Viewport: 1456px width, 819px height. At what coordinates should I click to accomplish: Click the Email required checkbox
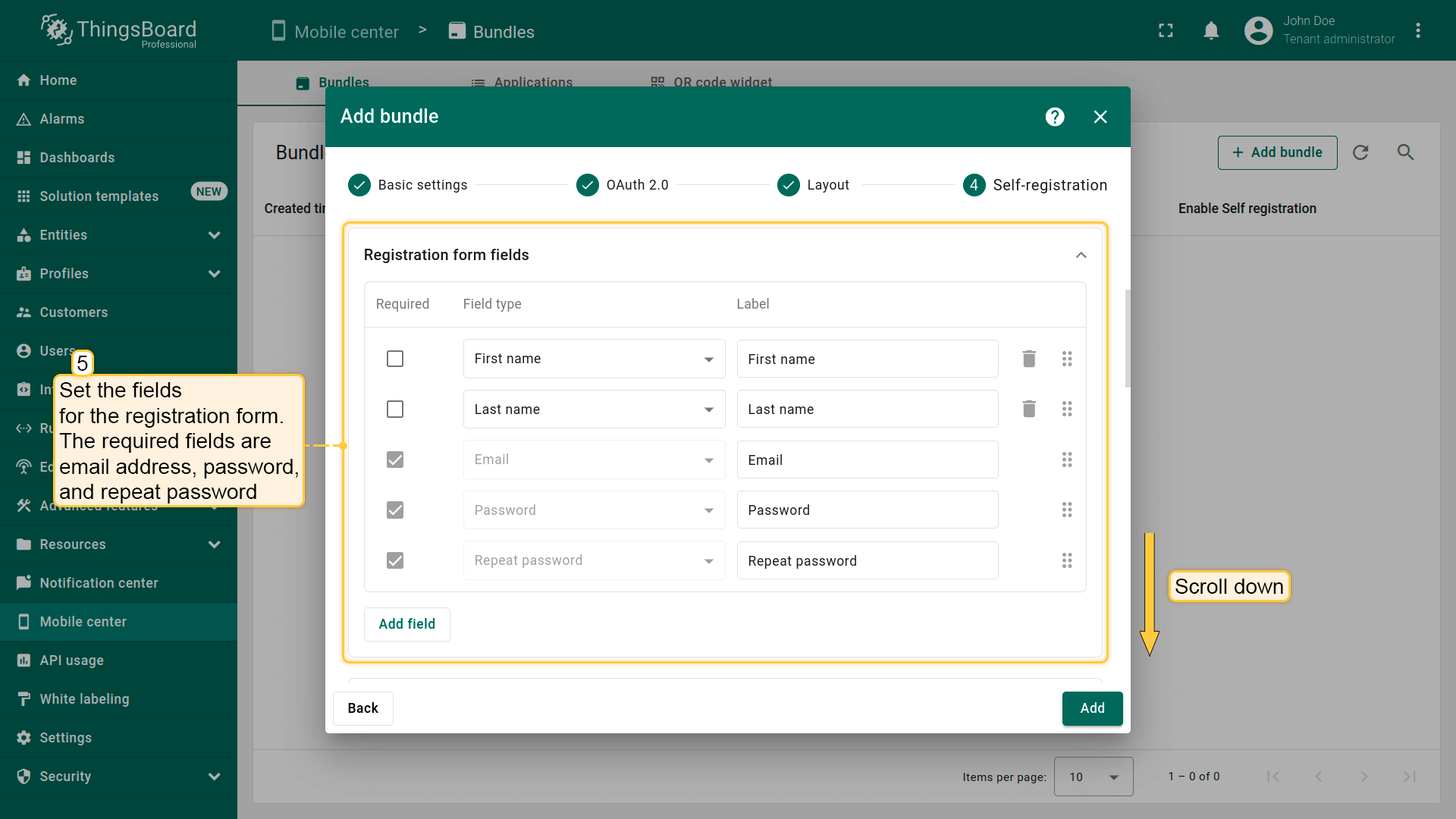[395, 460]
